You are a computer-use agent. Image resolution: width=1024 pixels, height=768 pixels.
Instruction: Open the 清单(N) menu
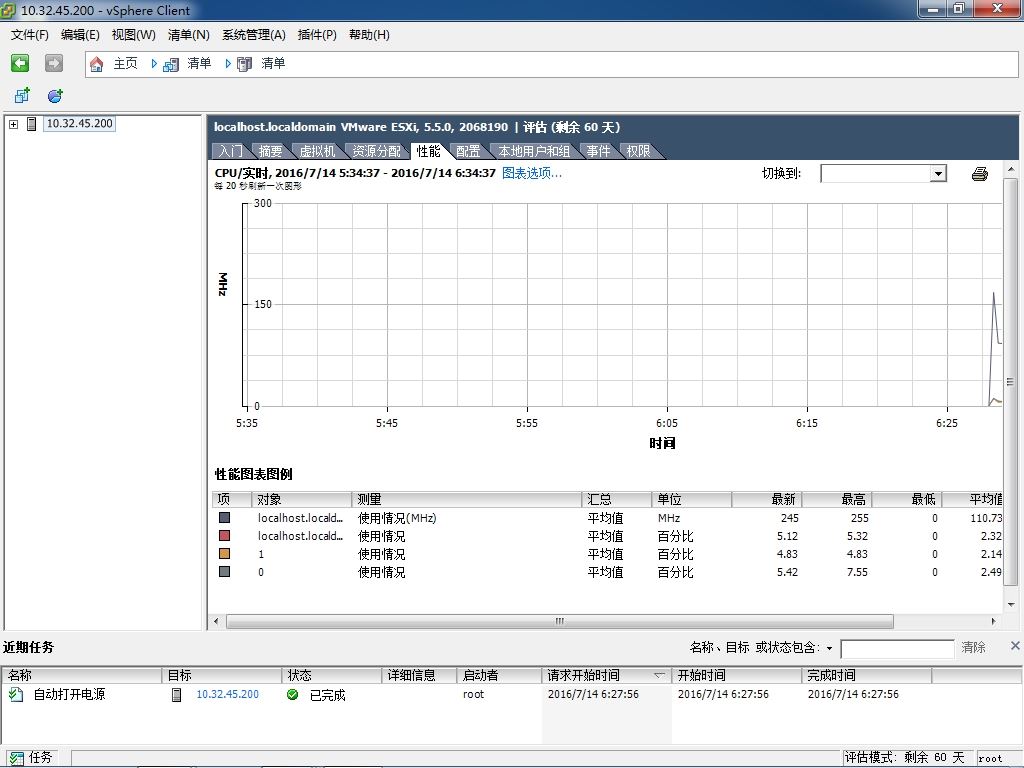coord(189,35)
